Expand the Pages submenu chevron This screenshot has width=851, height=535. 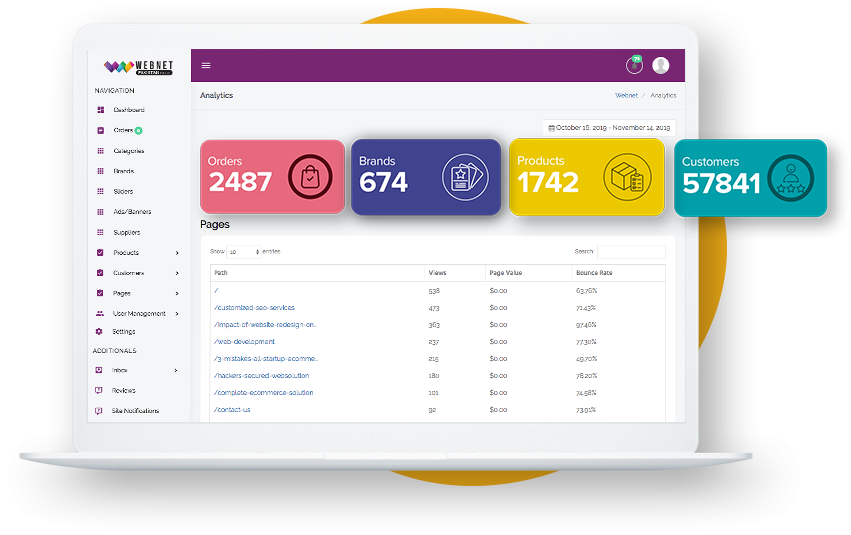[x=177, y=294]
